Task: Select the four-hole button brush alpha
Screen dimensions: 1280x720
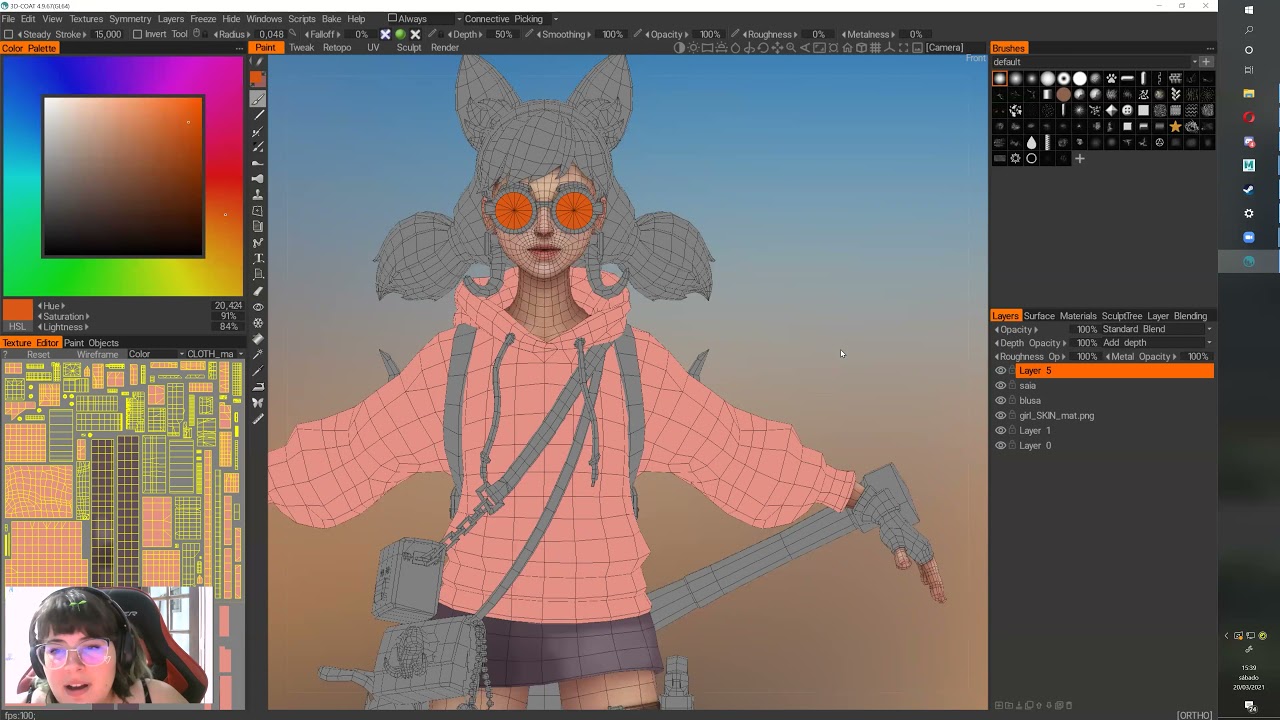Action: pos(1127,110)
